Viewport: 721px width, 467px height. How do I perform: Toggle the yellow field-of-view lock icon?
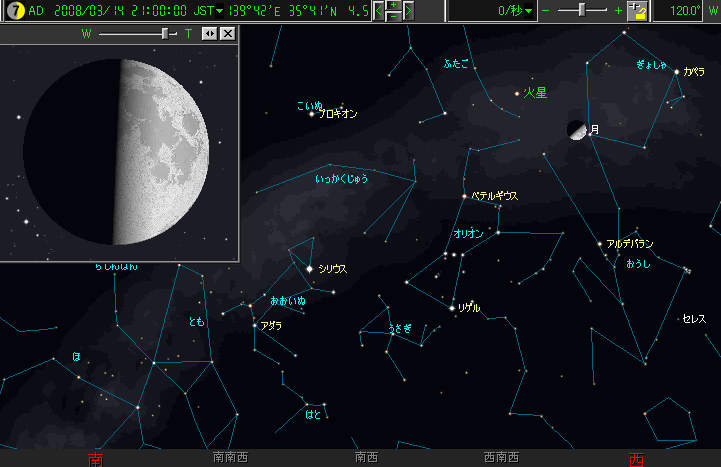637,11
